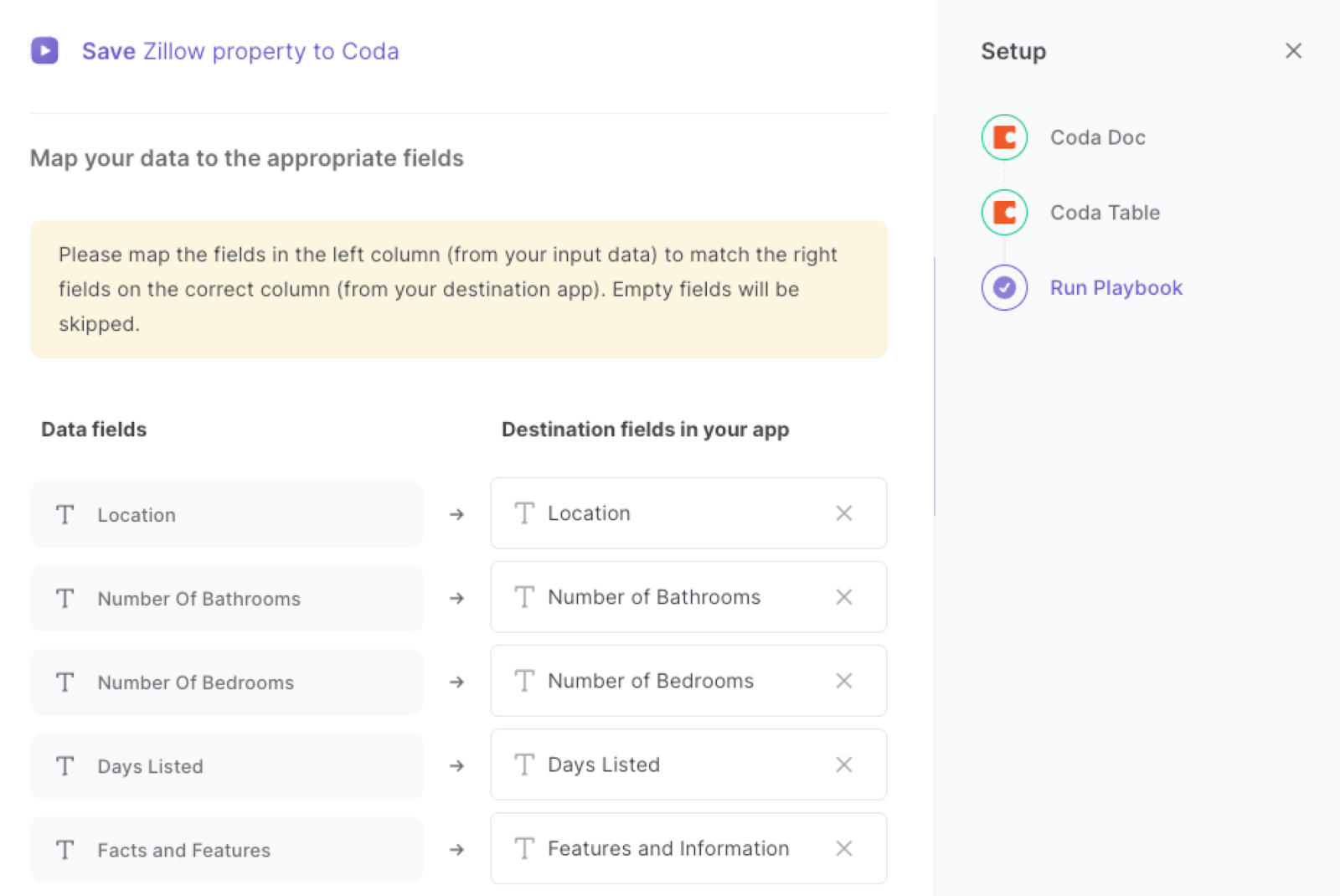Clear the Days Listed destination mapping
1340x896 pixels.
[844, 765]
